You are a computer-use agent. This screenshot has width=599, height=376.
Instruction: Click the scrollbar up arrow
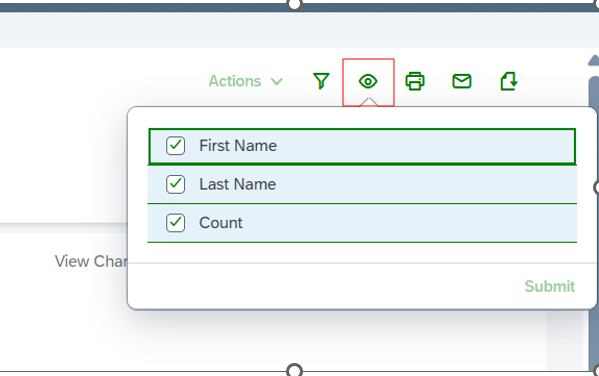[594, 60]
